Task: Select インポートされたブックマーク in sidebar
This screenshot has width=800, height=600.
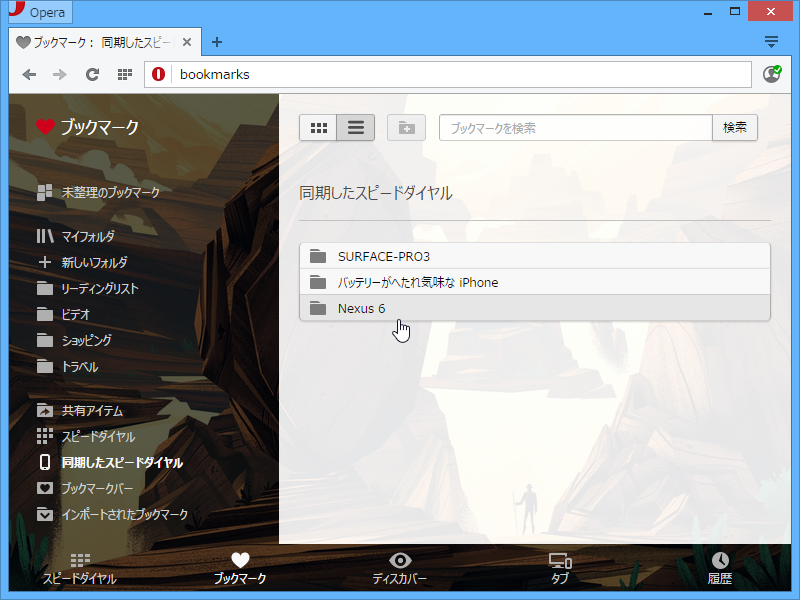Action: 113,514
